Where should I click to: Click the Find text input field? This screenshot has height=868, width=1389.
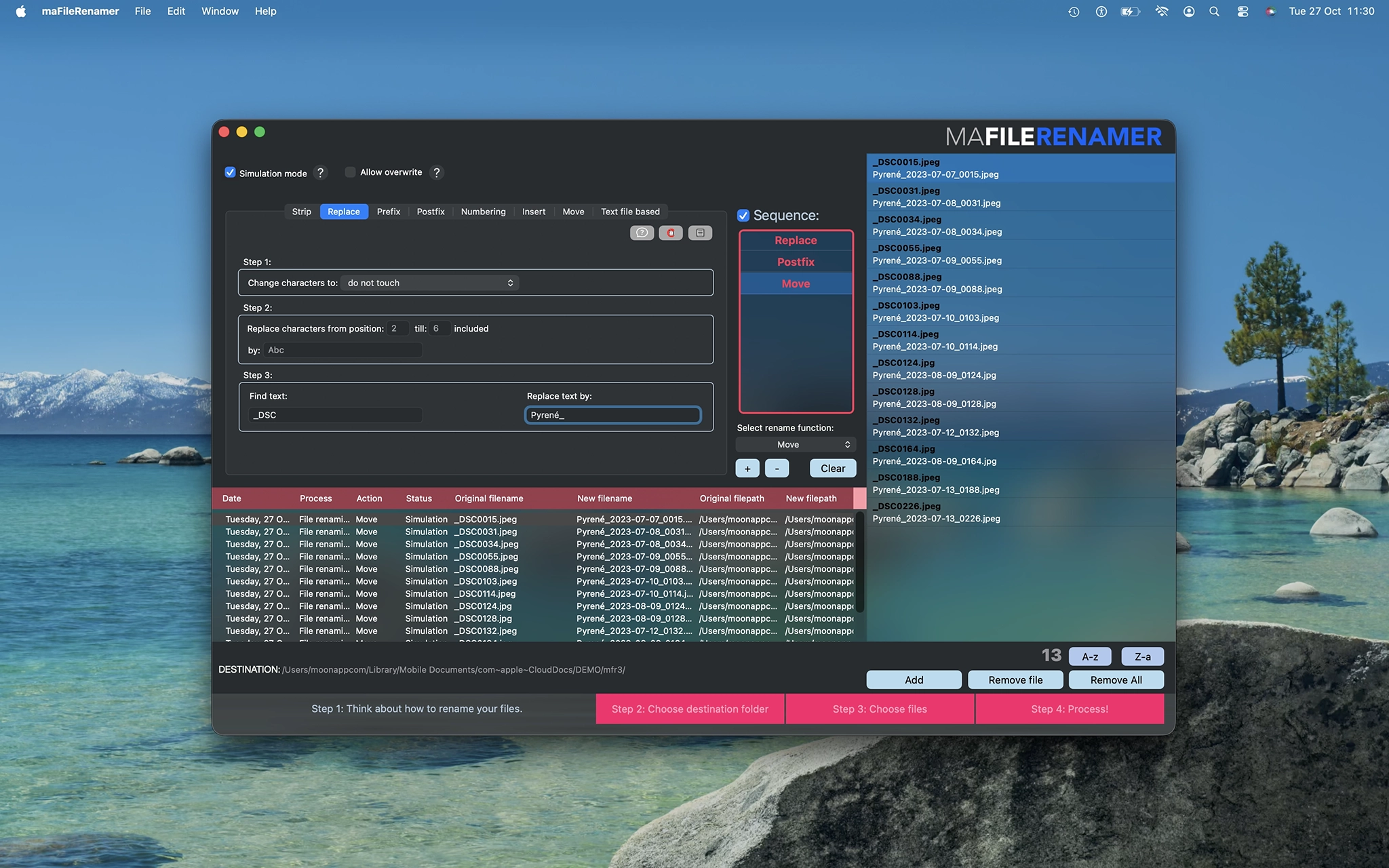[x=336, y=415]
